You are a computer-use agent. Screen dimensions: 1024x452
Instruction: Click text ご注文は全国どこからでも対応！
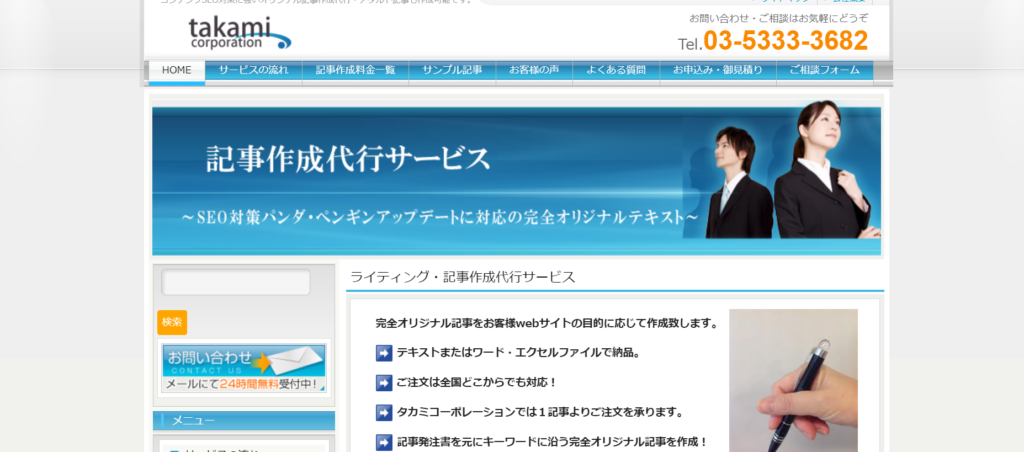(x=477, y=383)
